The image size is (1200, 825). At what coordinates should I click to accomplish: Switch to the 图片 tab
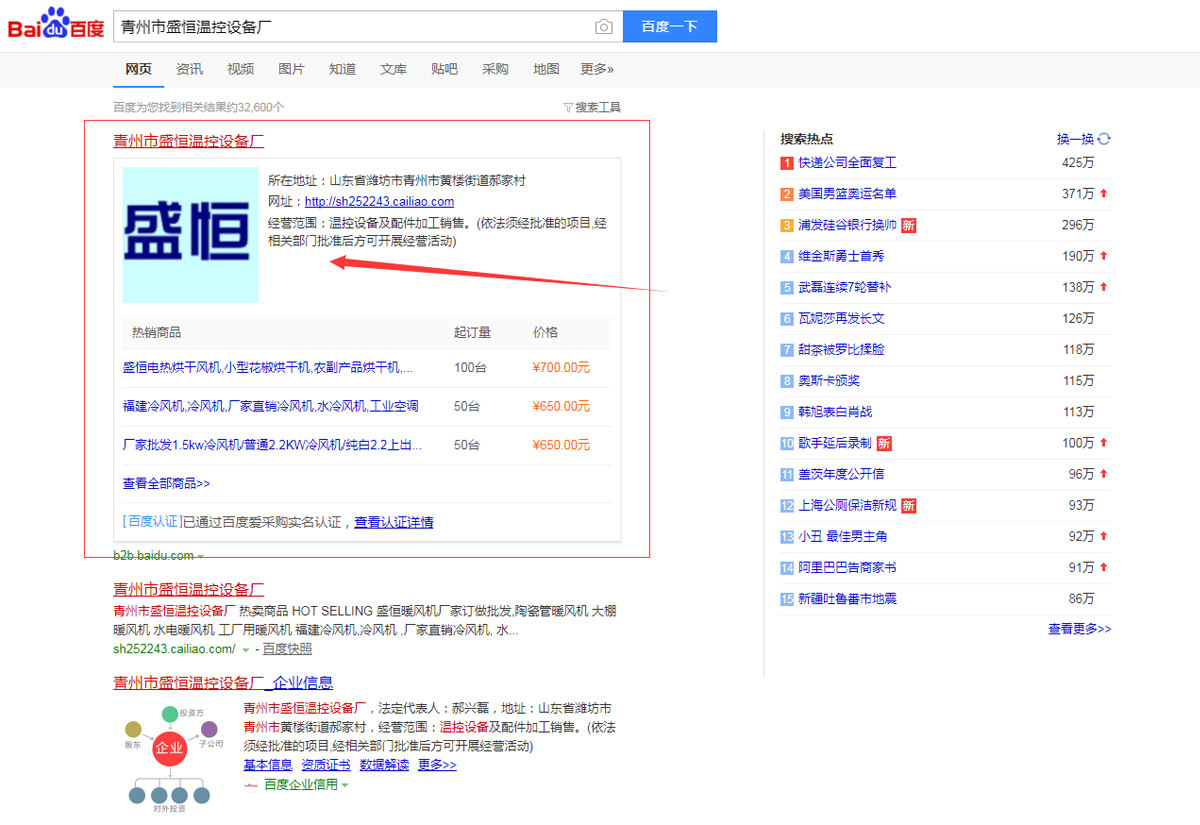[291, 69]
